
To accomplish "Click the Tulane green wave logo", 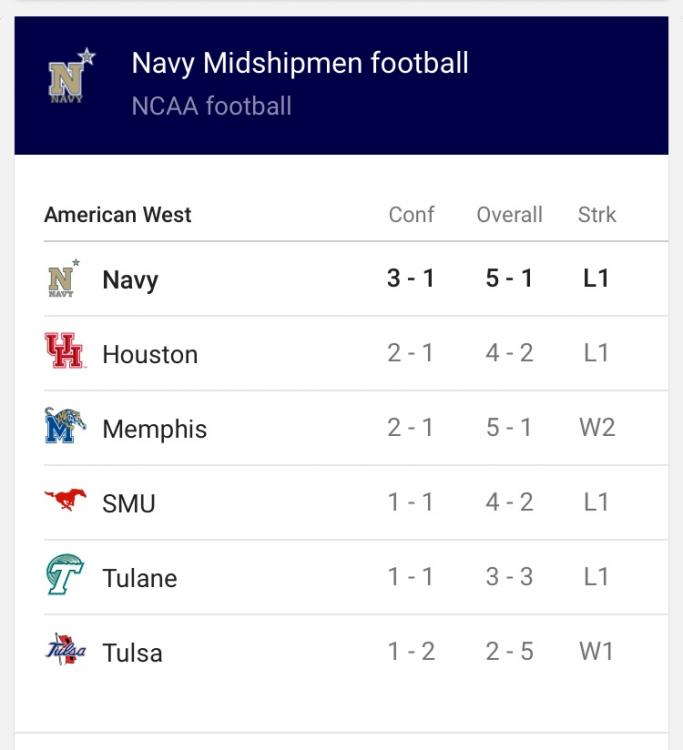I will 65,574.
